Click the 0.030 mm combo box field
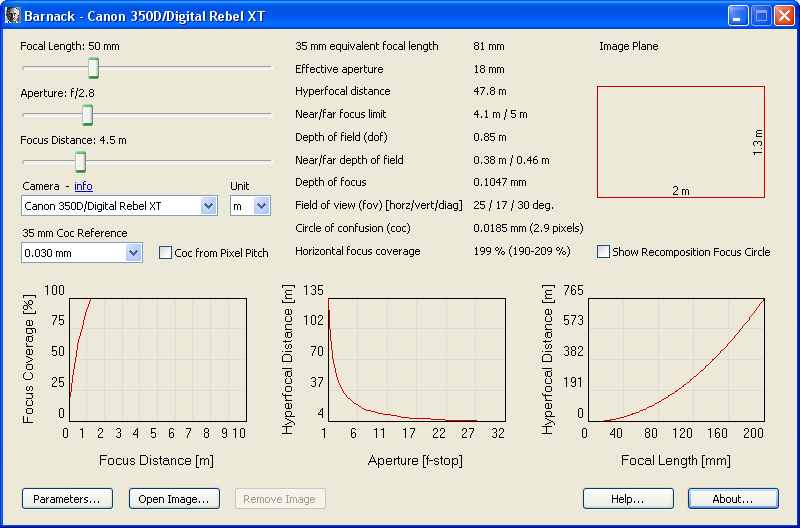 pyautogui.click(x=82, y=253)
